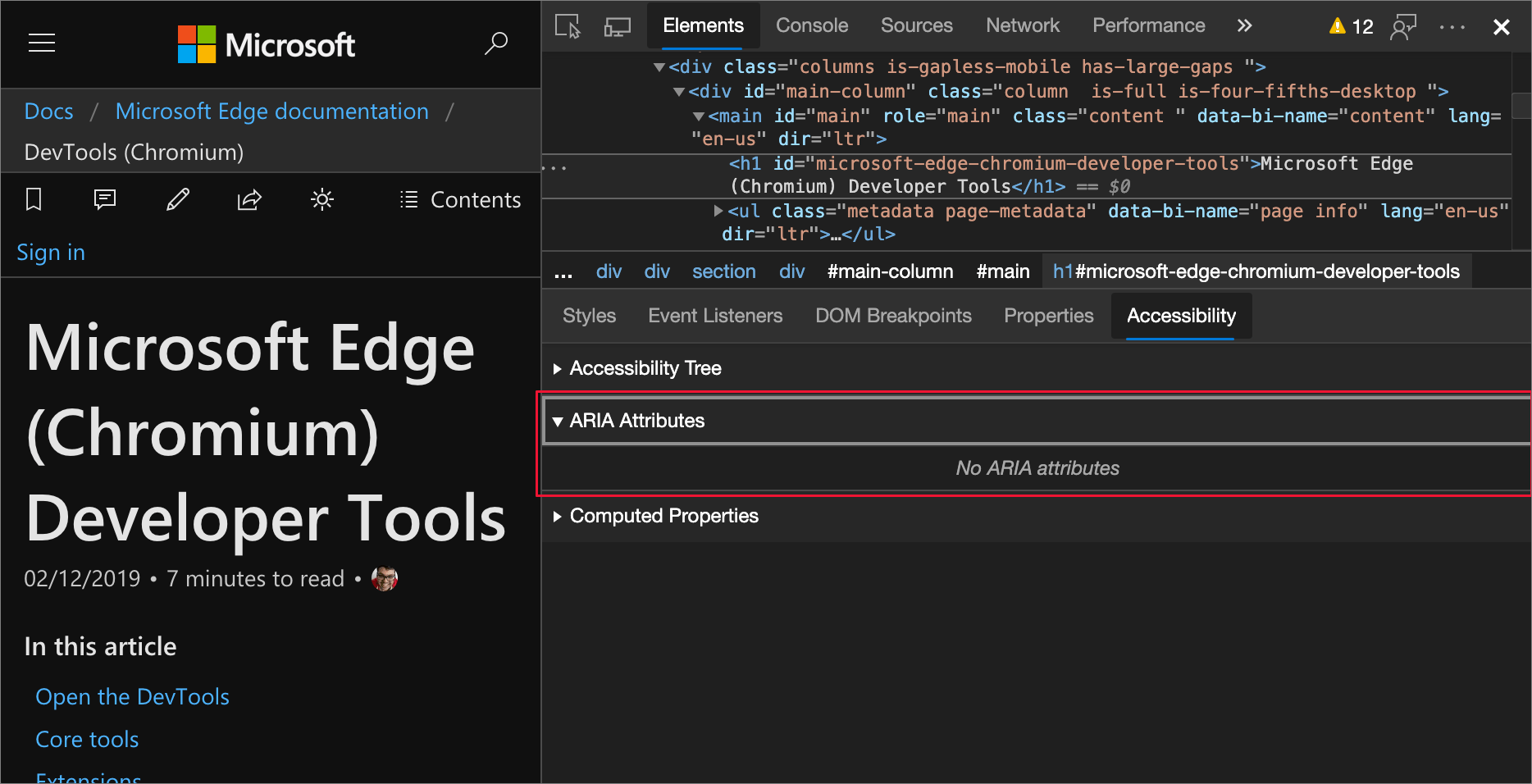Edit the article with the pencil icon
The image size is (1532, 784).
pos(177,199)
